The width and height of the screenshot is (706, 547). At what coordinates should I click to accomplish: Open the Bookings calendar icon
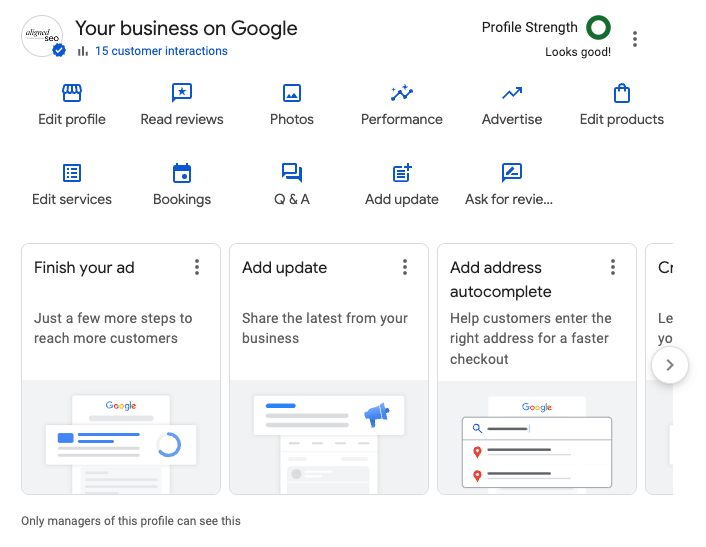[x=182, y=173]
